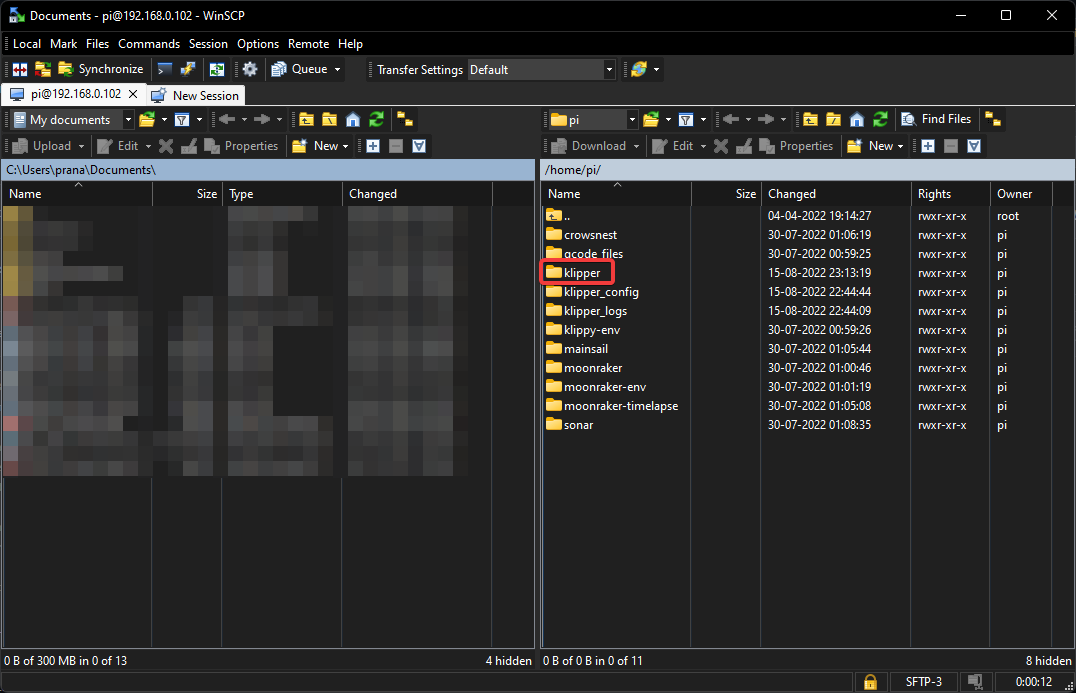Click the Find Files button
Screen dimensions: 1076x693
937,119
